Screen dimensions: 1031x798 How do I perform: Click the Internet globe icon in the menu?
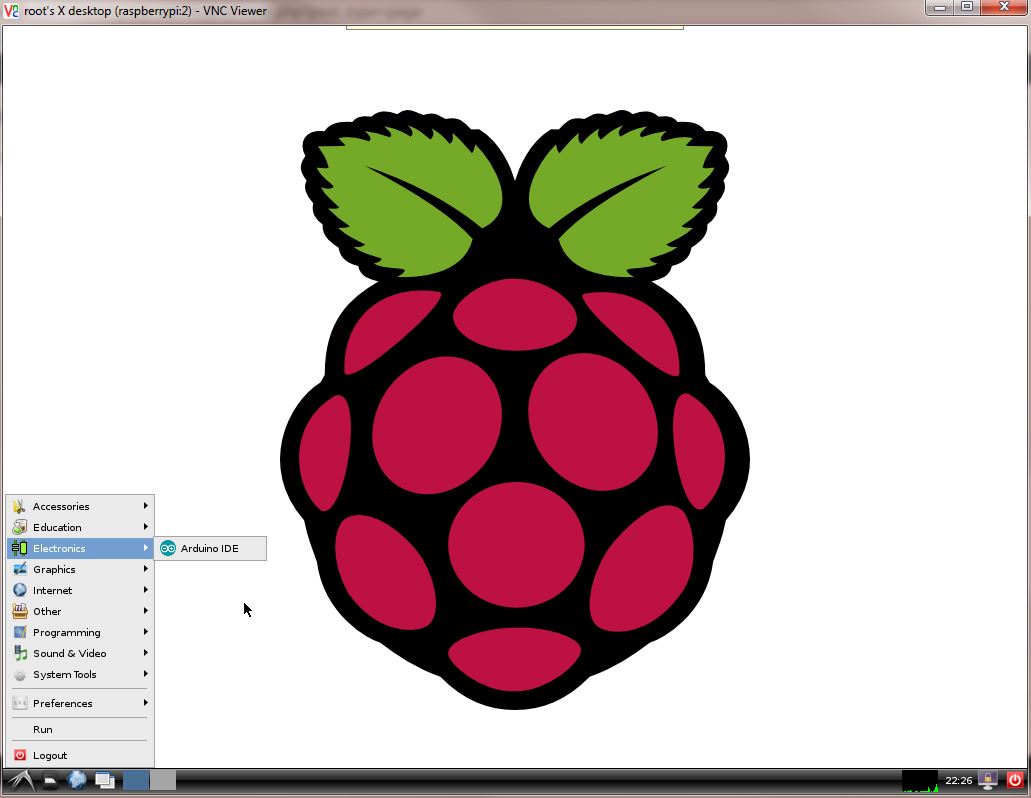click(x=20, y=590)
